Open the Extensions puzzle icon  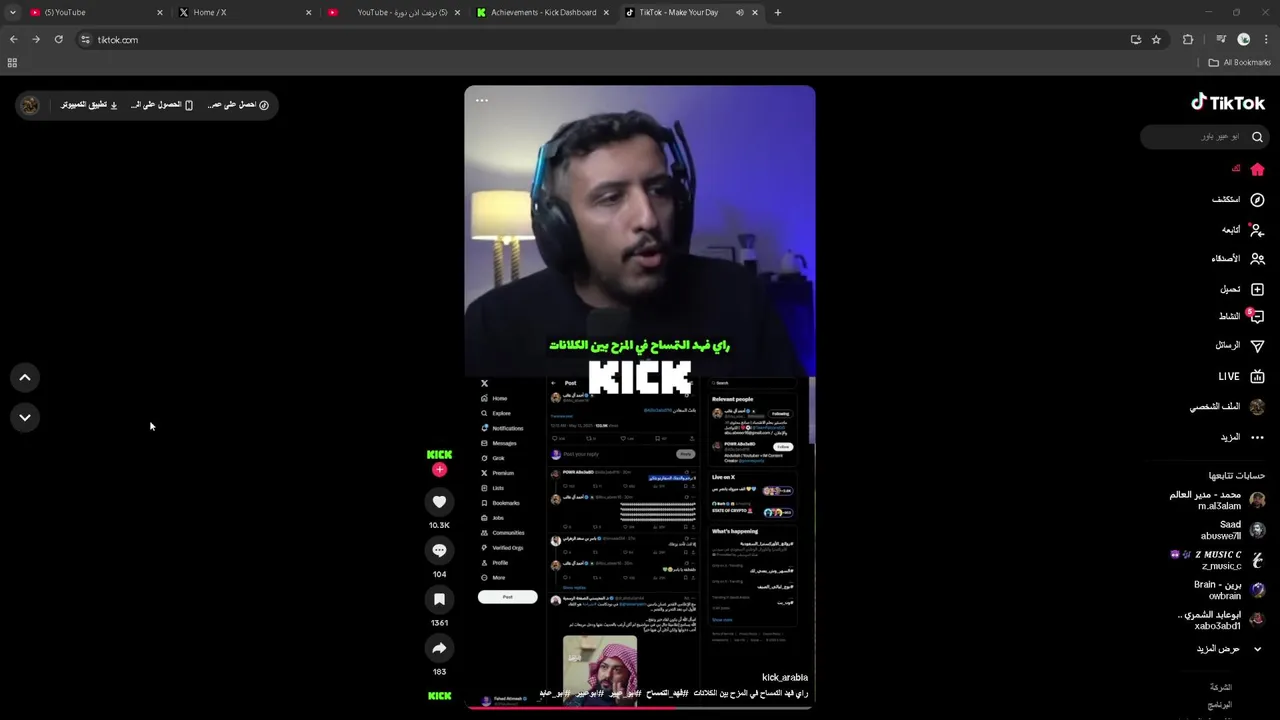point(1188,39)
